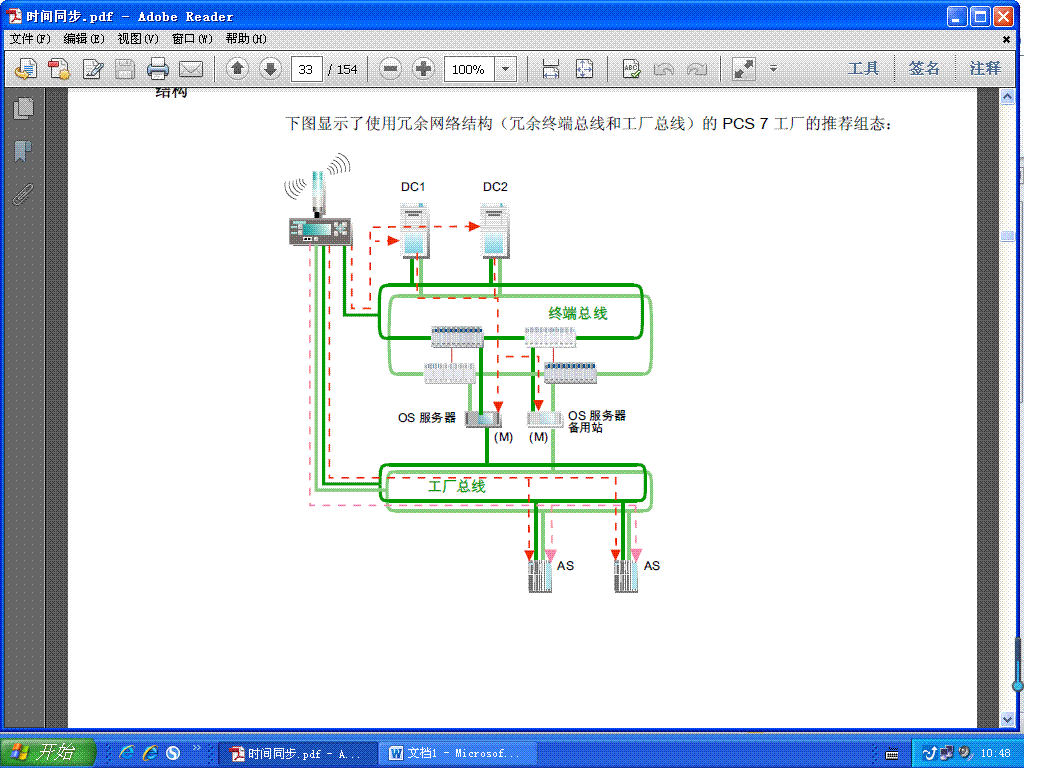Image resolution: width=1045 pixels, height=784 pixels.
Task: Click the Read mode expand icon
Action: (744, 69)
